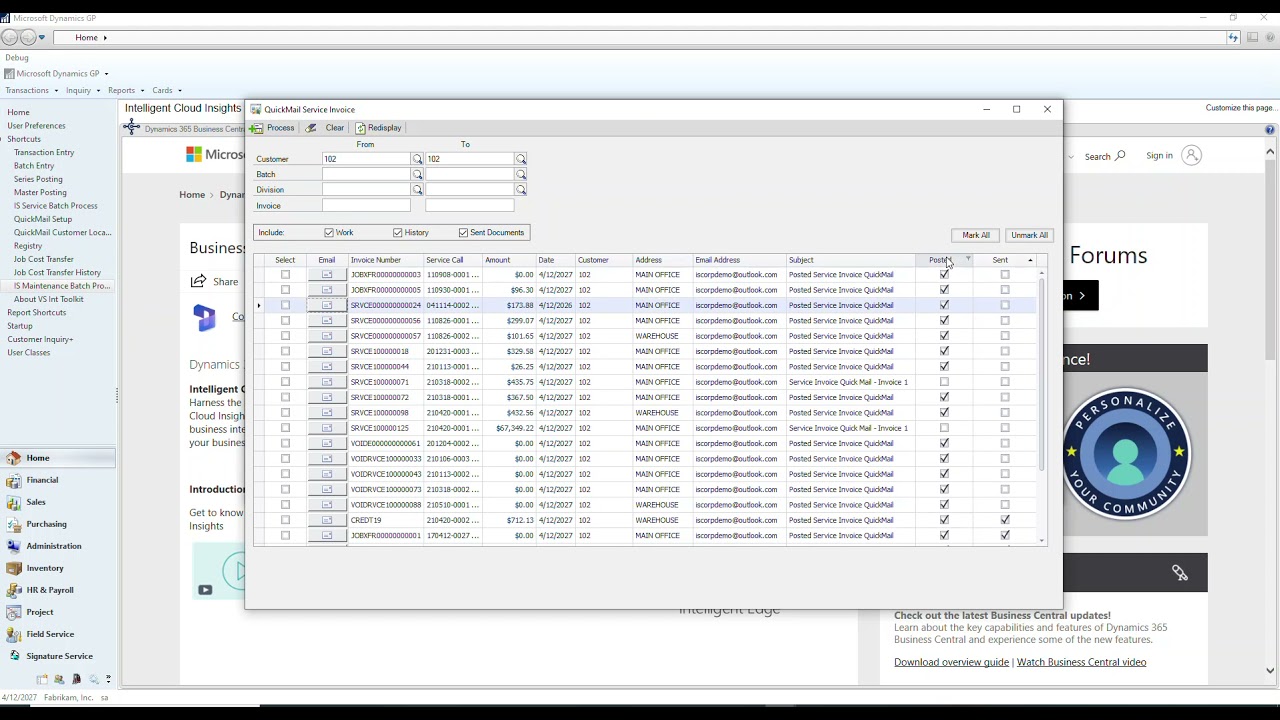Expand navigation pane configure buttons chevron
The width and height of the screenshot is (1280, 720).
coord(108,679)
